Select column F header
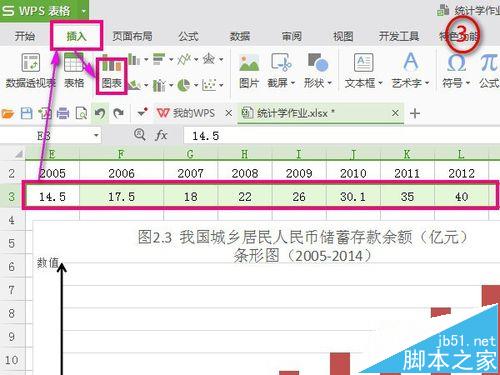The width and height of the screenshot is (500, 375). point(121,154)
